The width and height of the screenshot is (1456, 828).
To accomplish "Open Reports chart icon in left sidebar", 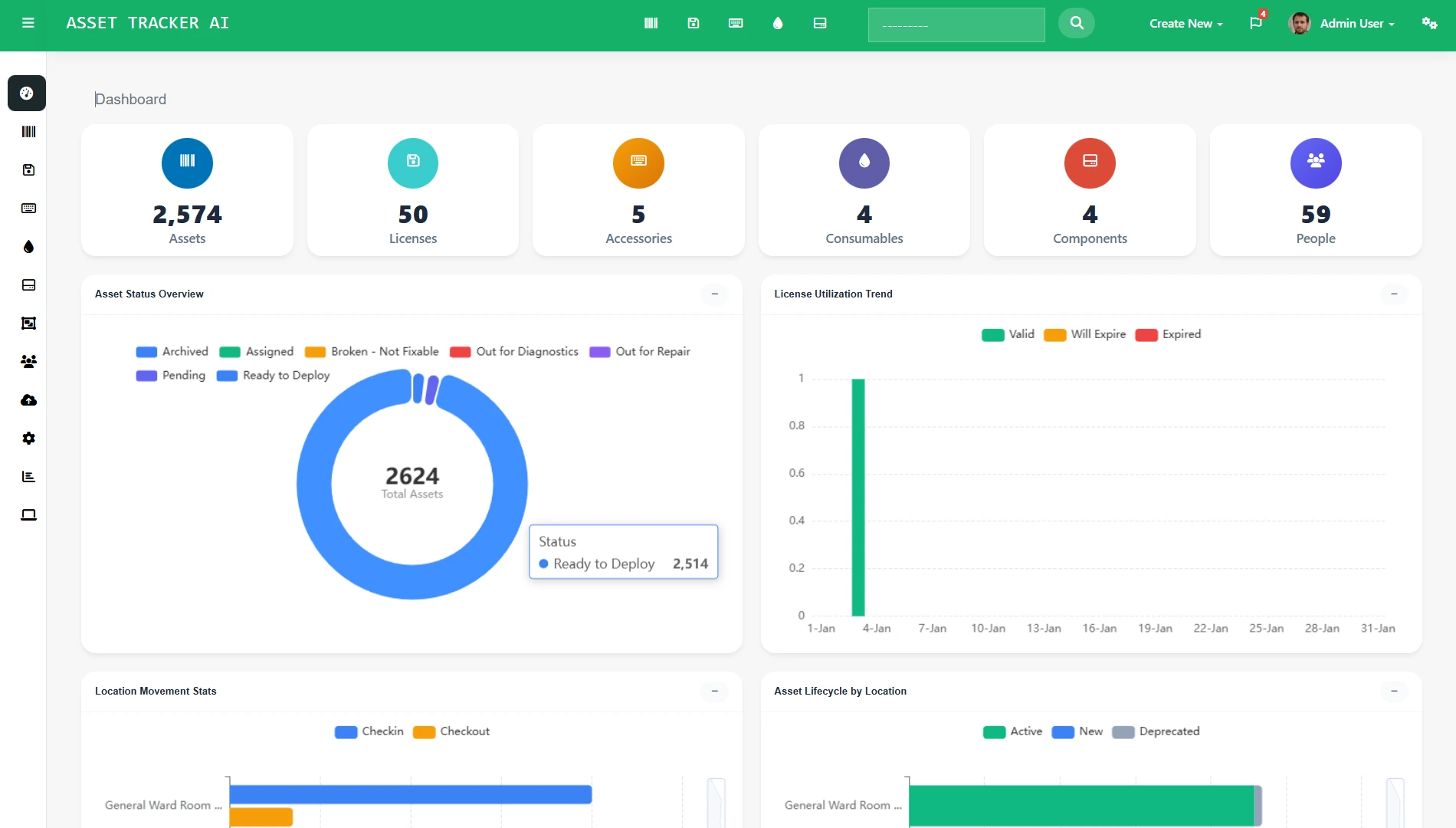I will (28, 477).
